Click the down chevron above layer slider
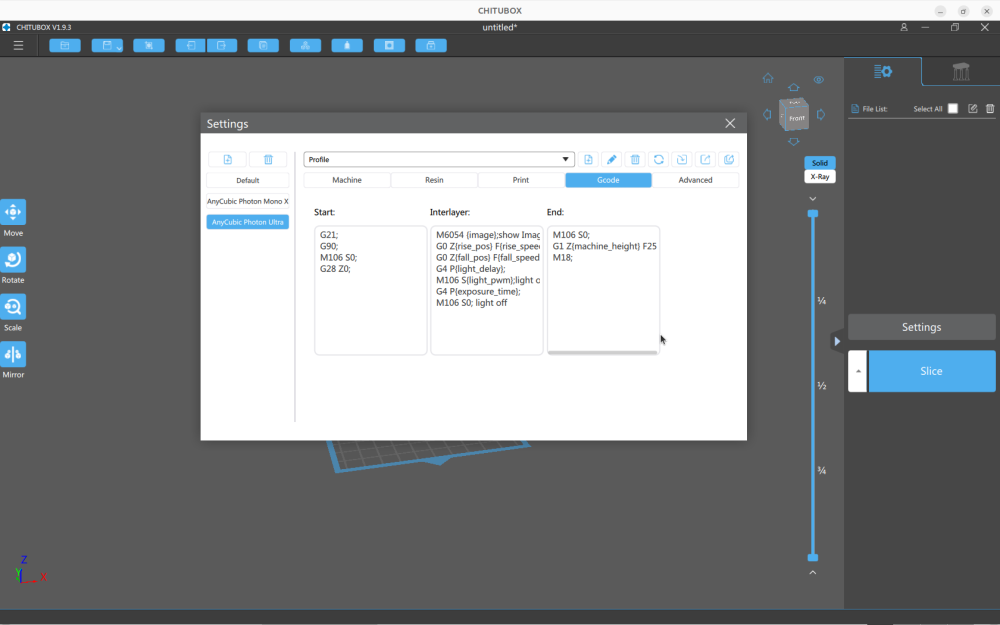Viewport: 1000px width, 625px height. click(812, 199)
